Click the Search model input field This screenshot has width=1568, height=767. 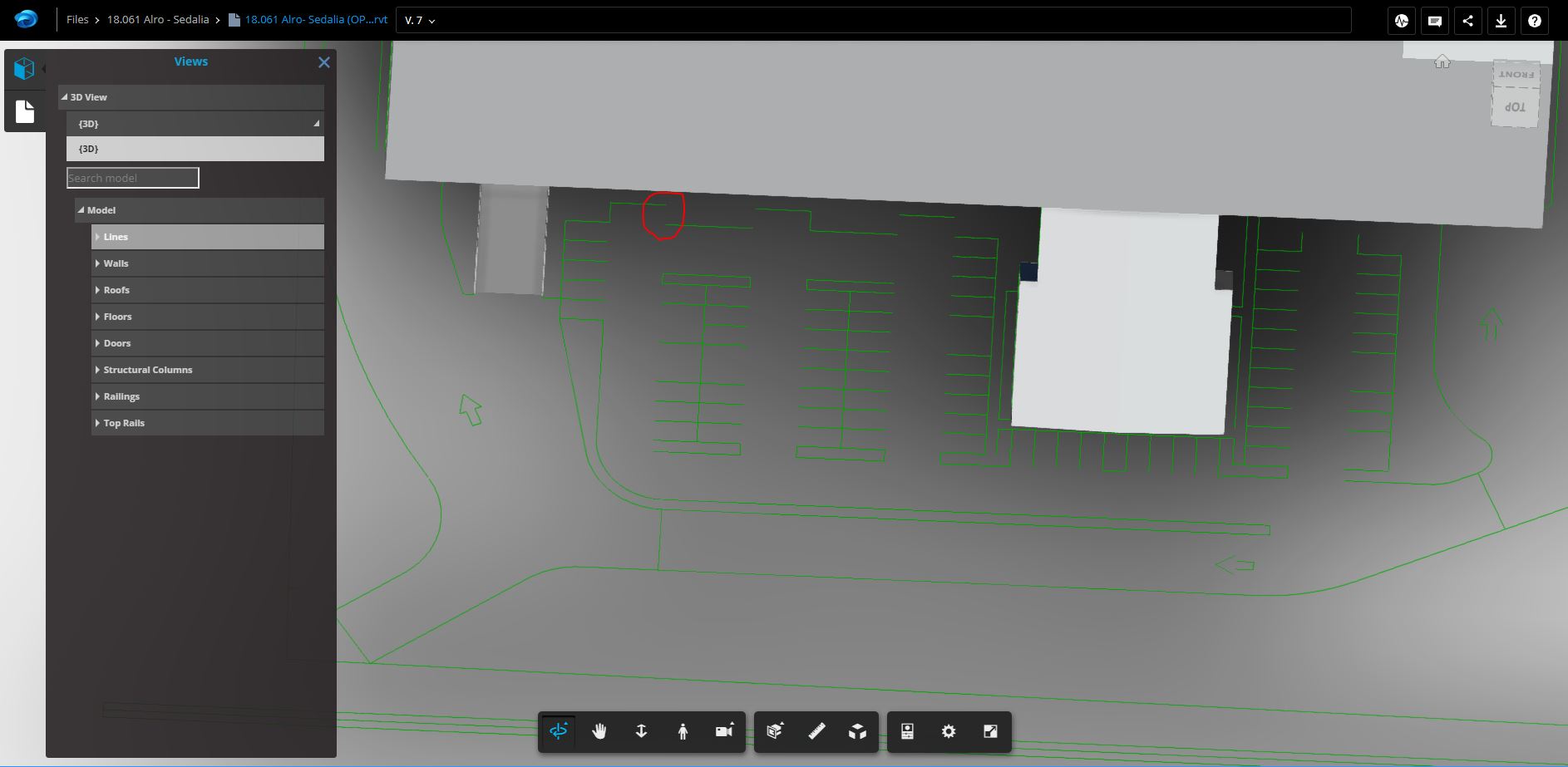click(132, 177)
